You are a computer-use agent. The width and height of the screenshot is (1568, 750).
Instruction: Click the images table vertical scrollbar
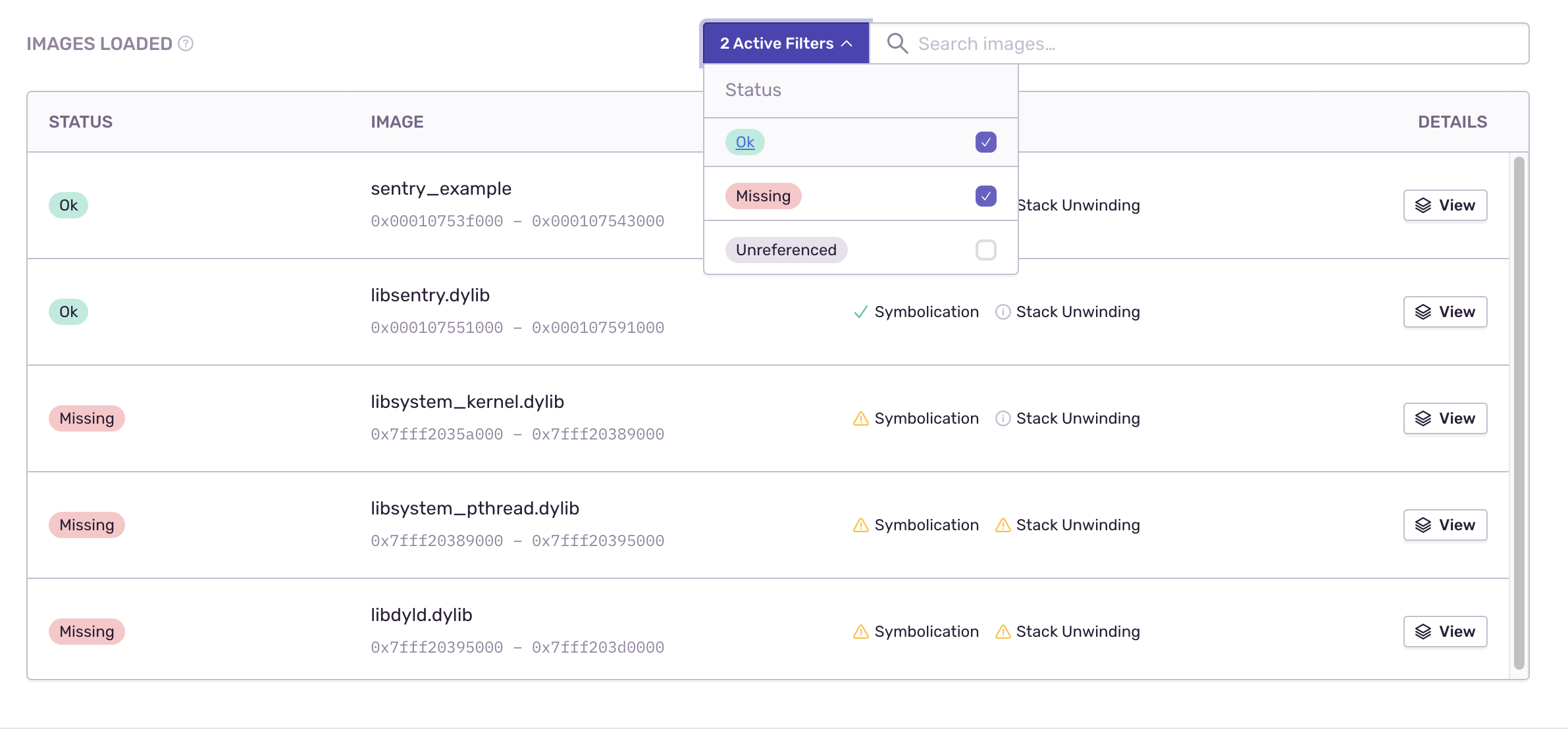click(x=1519, y=412)
